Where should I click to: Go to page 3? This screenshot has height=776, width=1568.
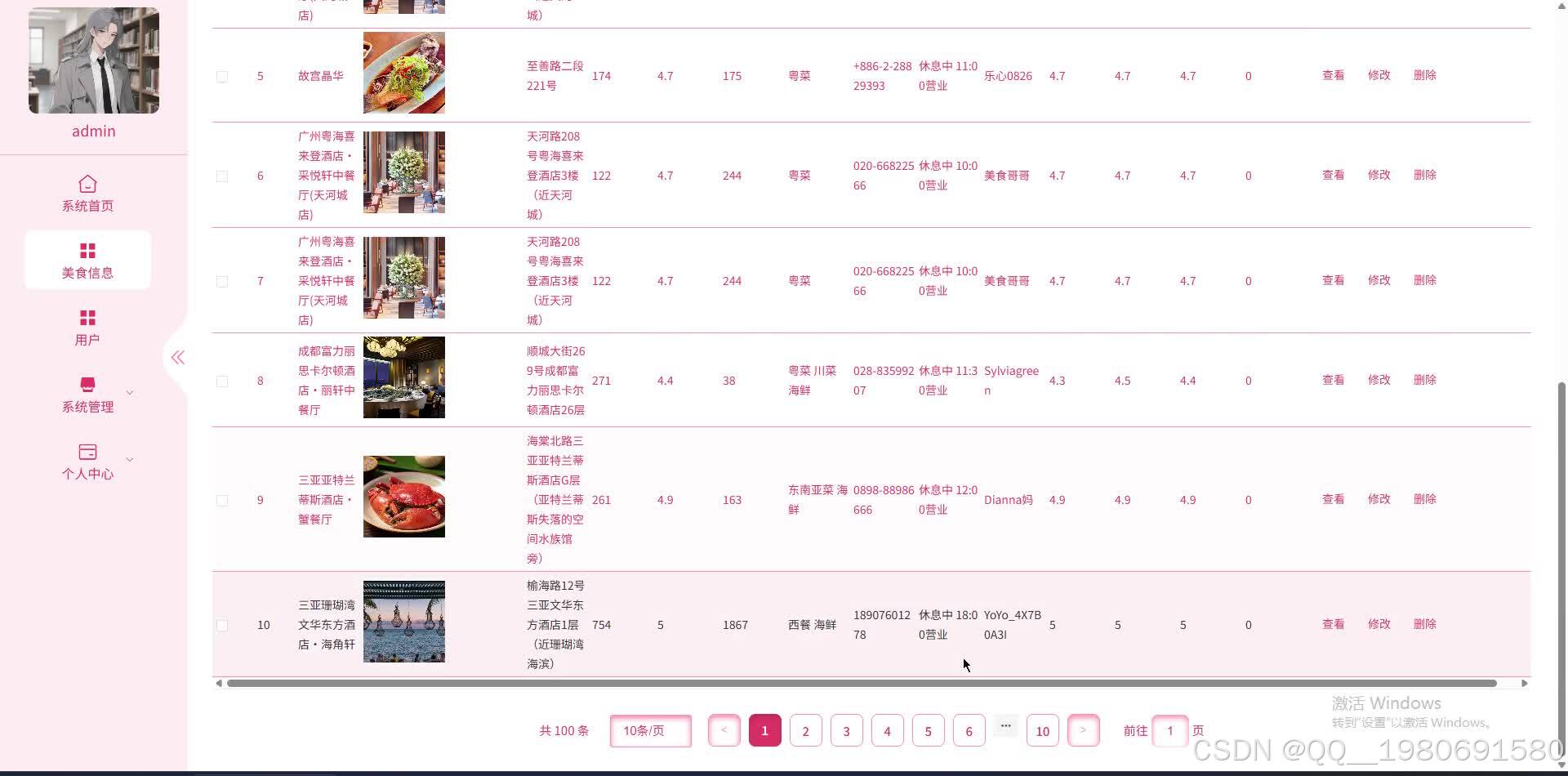coord(846,730)
